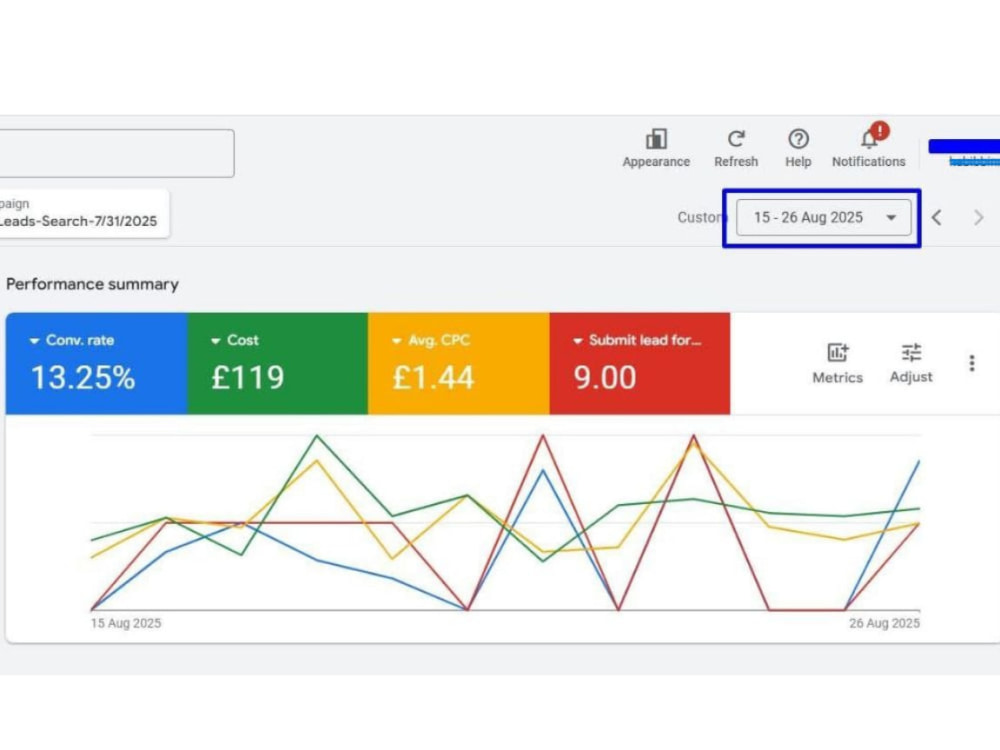Go to next date range arrow

(x=978, y=217)
